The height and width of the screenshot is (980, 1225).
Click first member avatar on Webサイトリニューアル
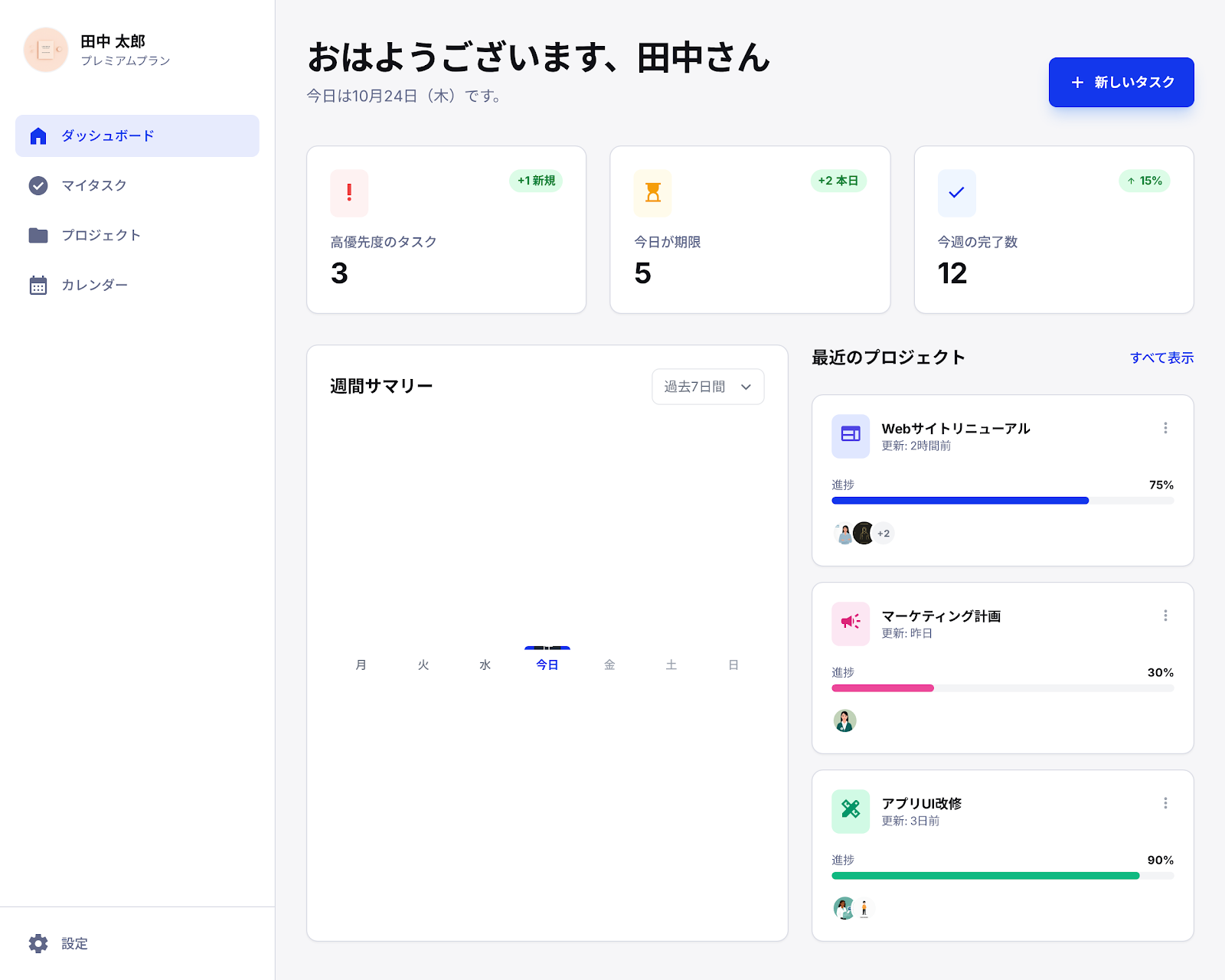(x=844, y=533)
